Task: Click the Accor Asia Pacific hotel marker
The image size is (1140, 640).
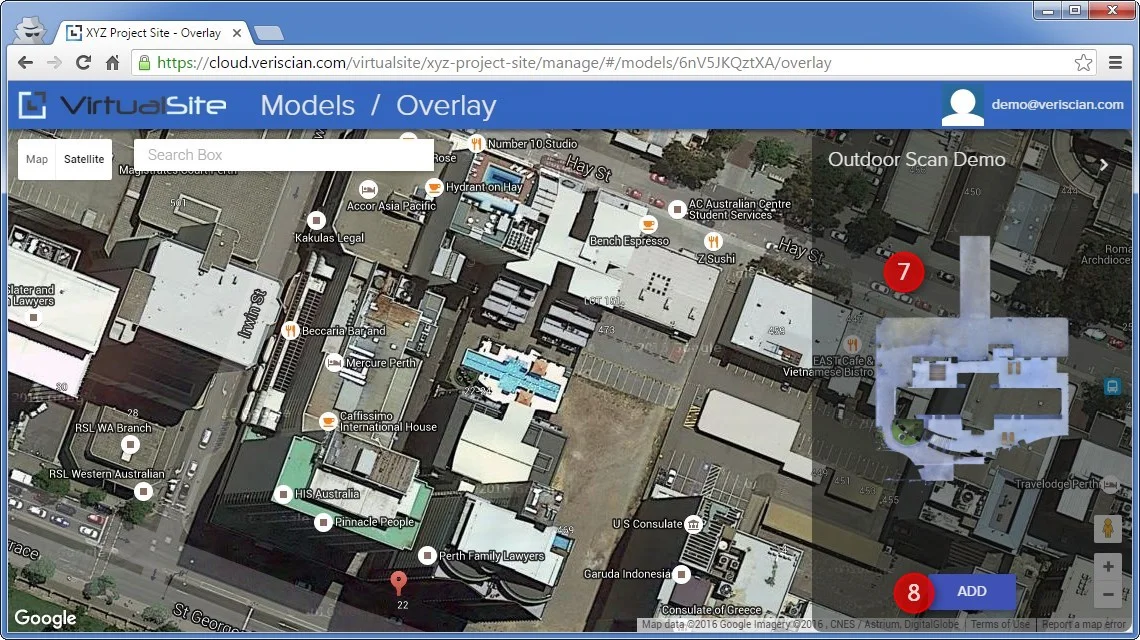Action: click(x=369, y=190)
